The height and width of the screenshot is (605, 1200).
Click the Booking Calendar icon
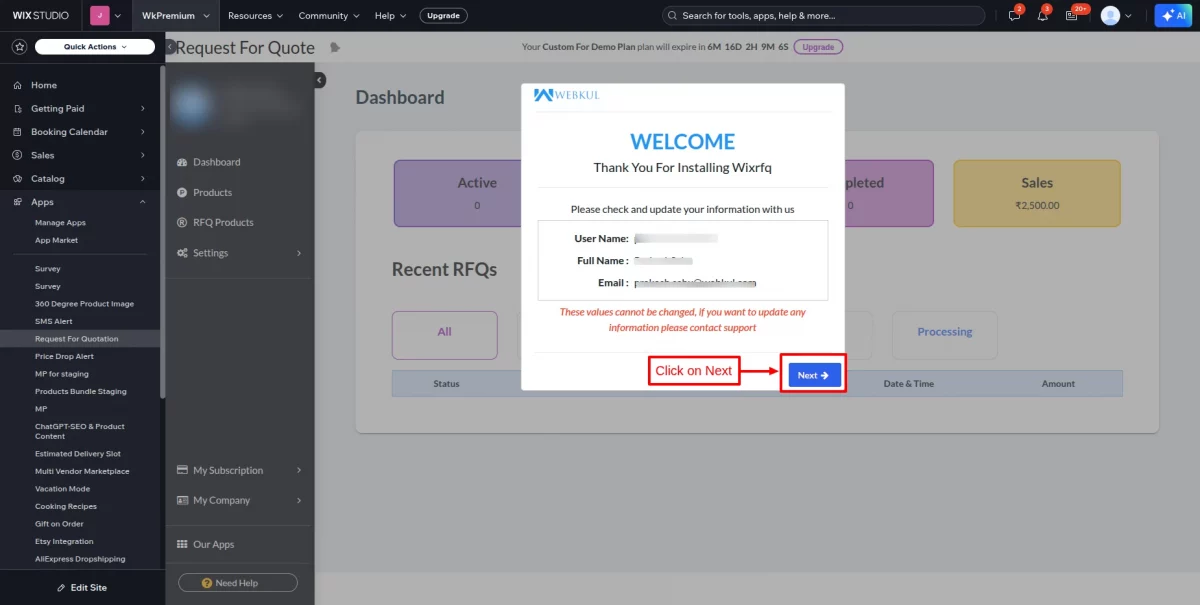pyautogui.click(x=18, y=132)
